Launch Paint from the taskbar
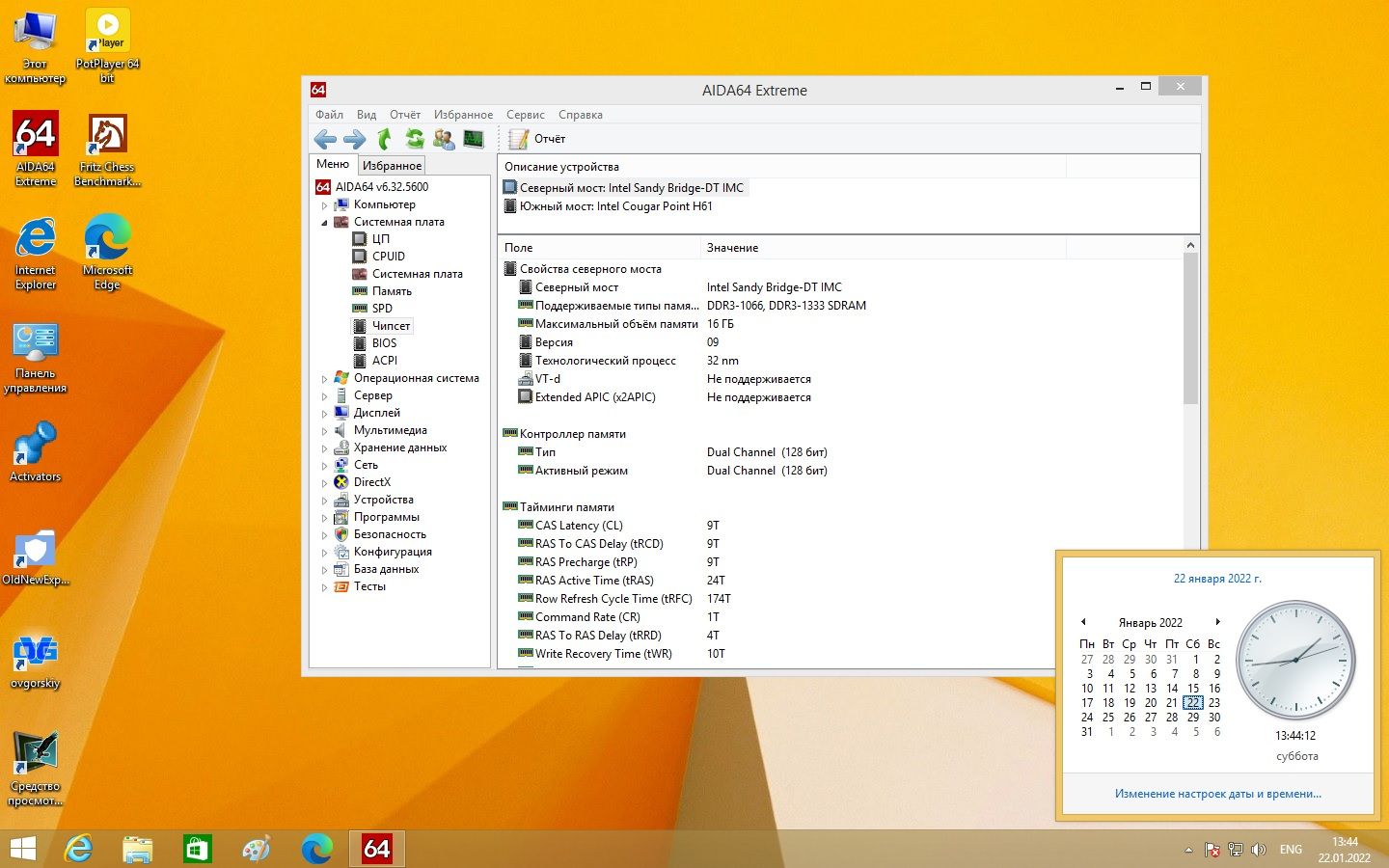1389x868 pixels. click(x=257, y=849)
